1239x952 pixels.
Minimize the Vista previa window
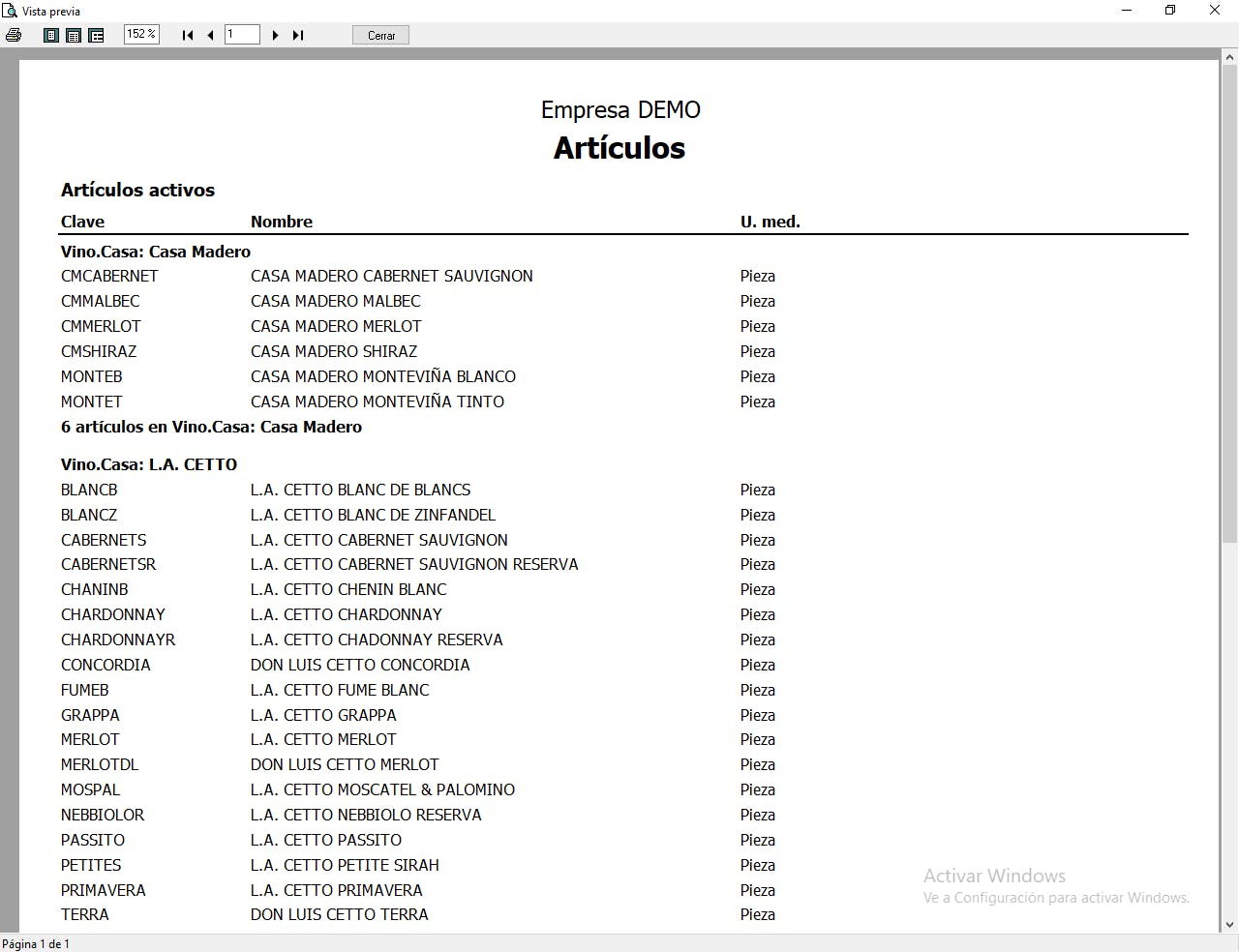pyautogui.click(x=1127, y=11)
